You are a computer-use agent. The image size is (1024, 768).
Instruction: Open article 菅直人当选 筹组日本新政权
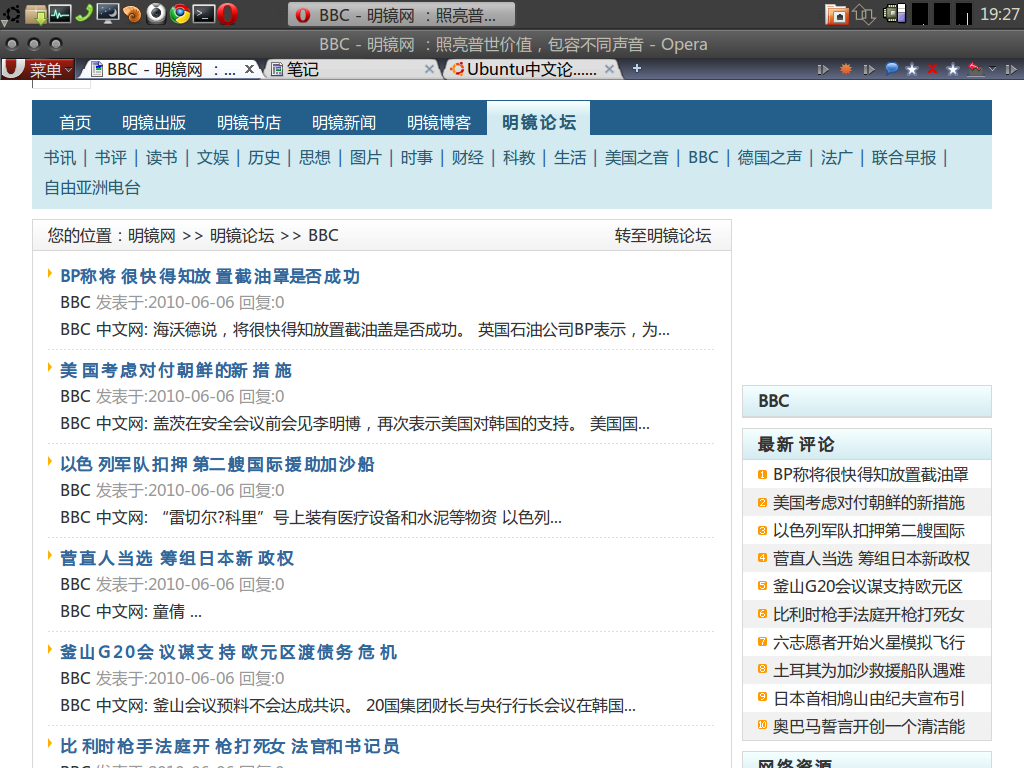click(177, 558)
